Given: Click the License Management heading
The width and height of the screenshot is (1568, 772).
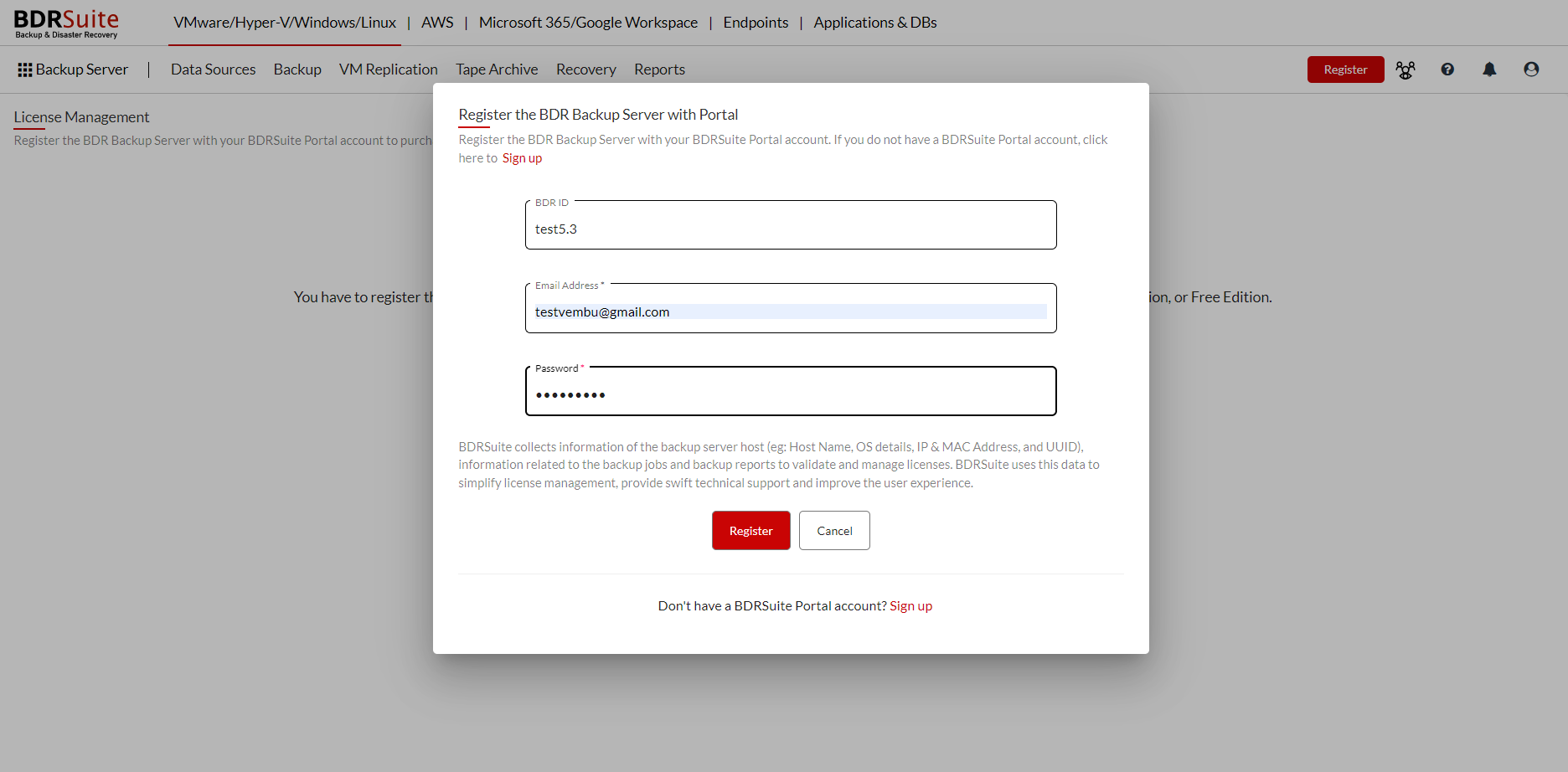Looking at the screenshot, I should point(81,117).
